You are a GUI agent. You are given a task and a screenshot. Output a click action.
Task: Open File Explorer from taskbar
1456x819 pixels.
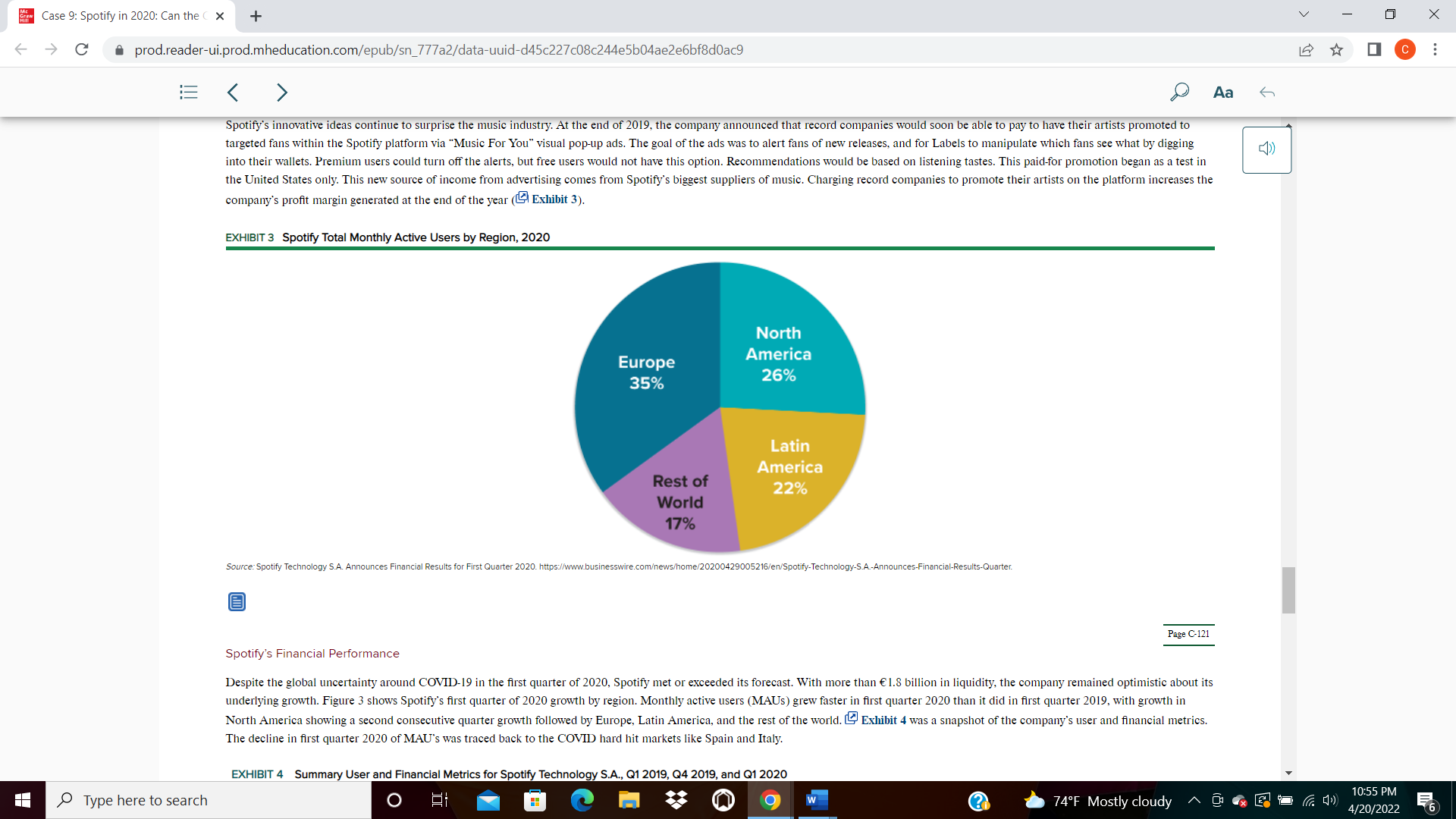click(629, 800)
